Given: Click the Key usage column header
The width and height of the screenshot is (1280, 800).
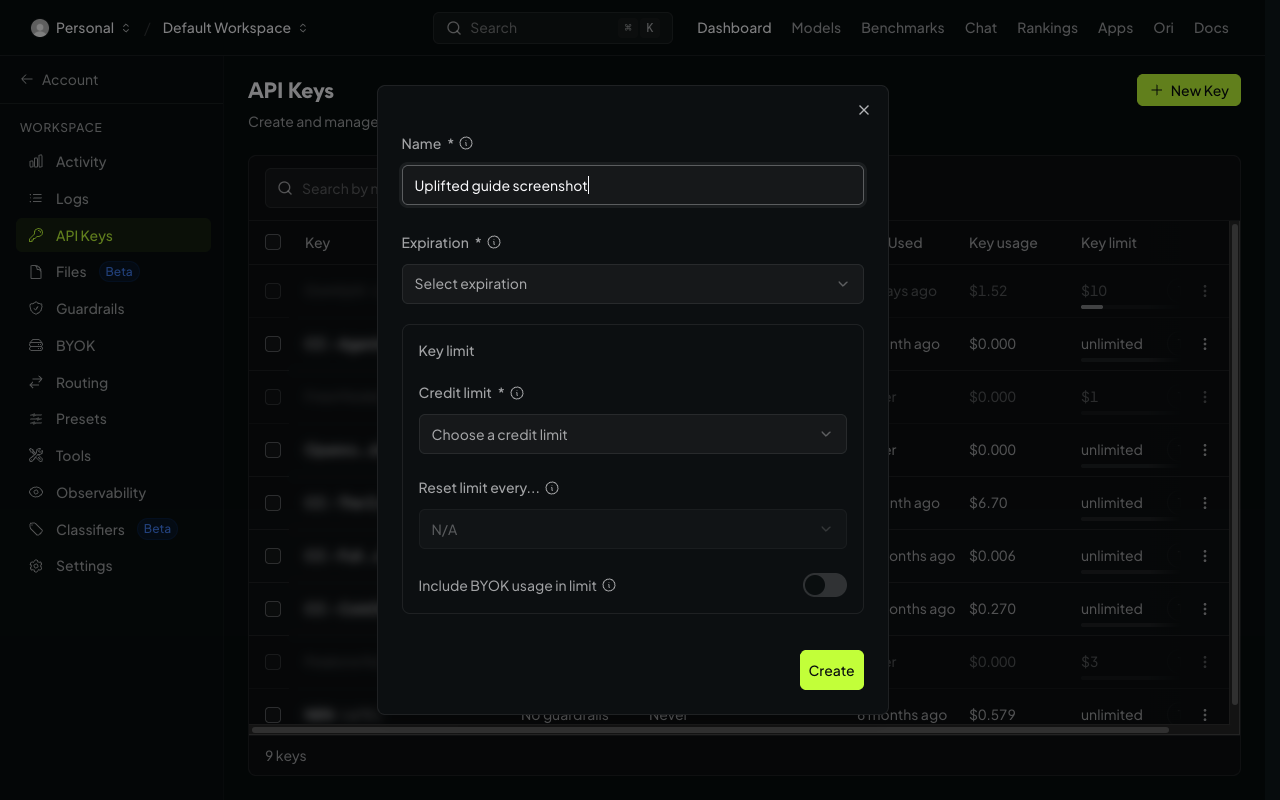Looking at the screenshot, I should [1003, 242].
